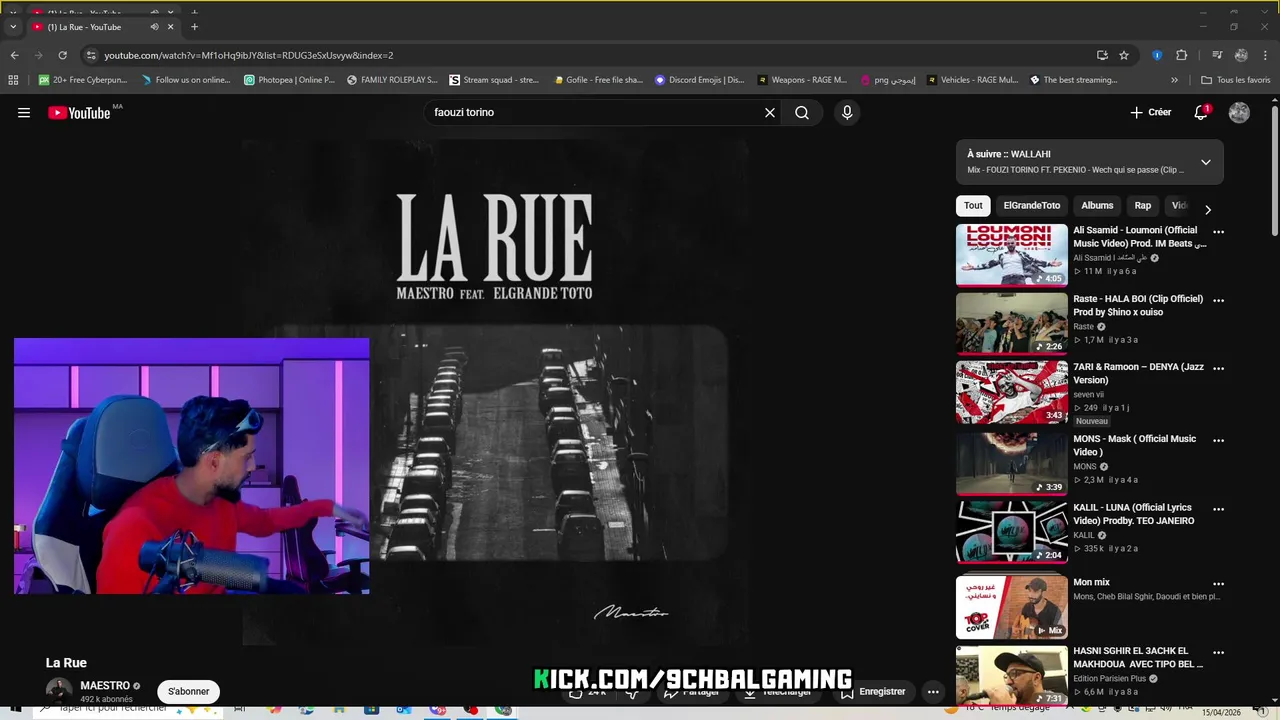Open the apps grid in bookmarks bar
This screenshot has height=720, width=1280.
13,80
